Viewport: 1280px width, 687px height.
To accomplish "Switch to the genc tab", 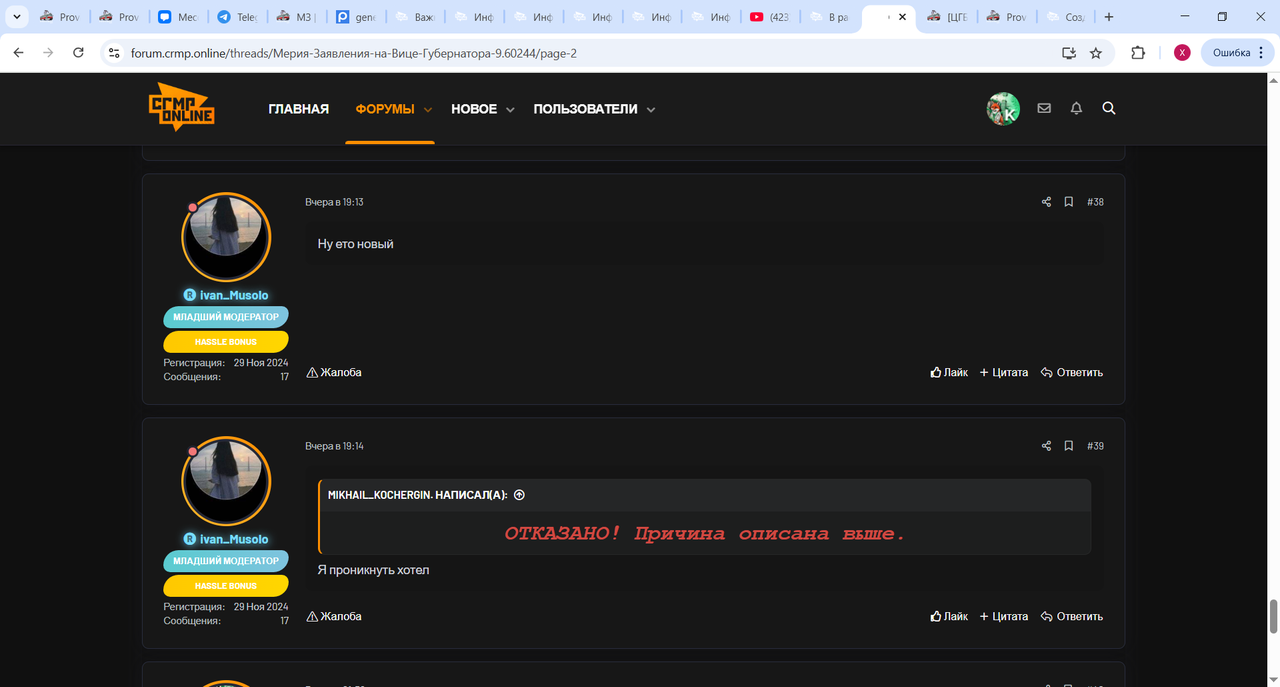I will click(355, 17).
